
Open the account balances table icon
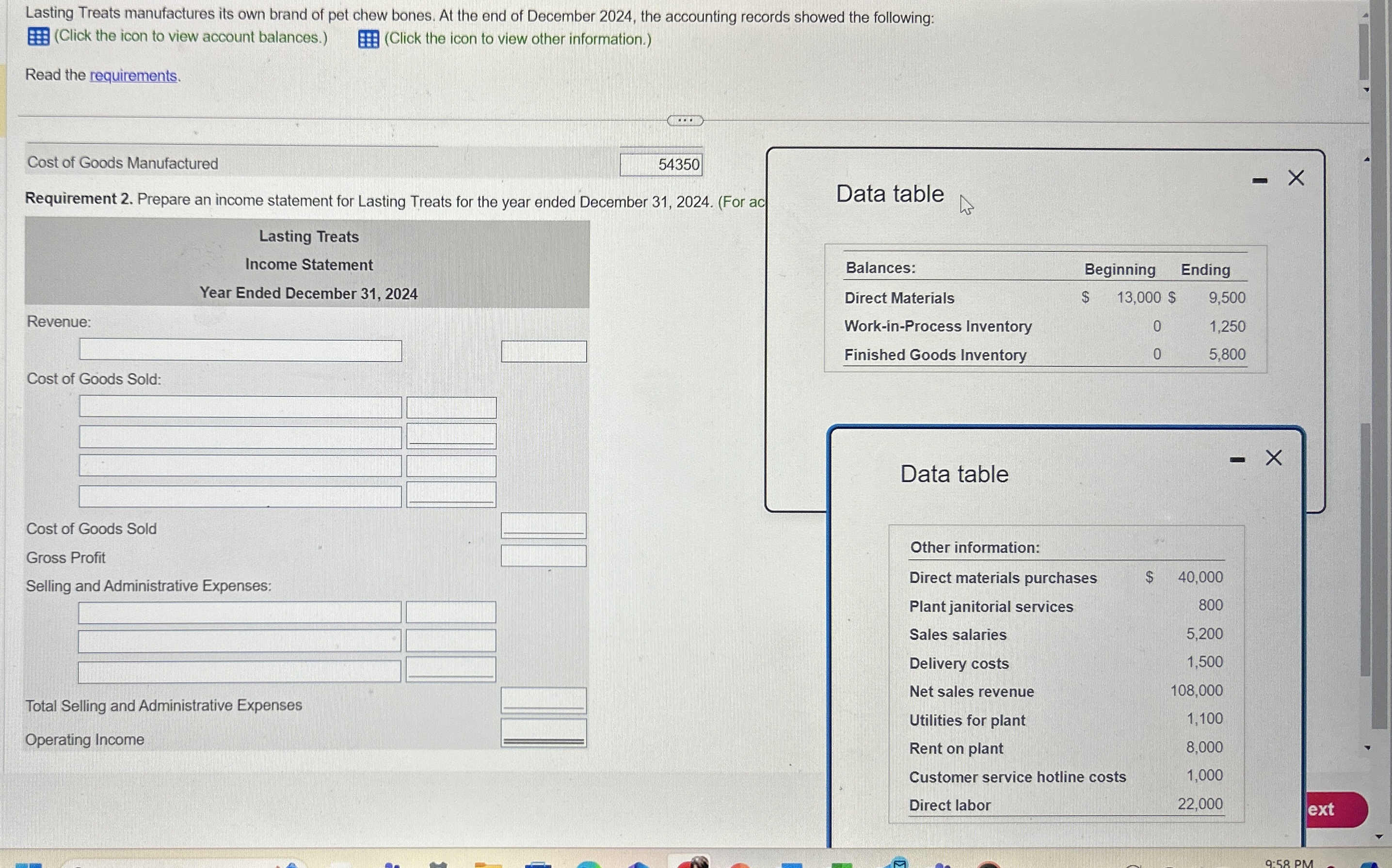coord(38,37)
